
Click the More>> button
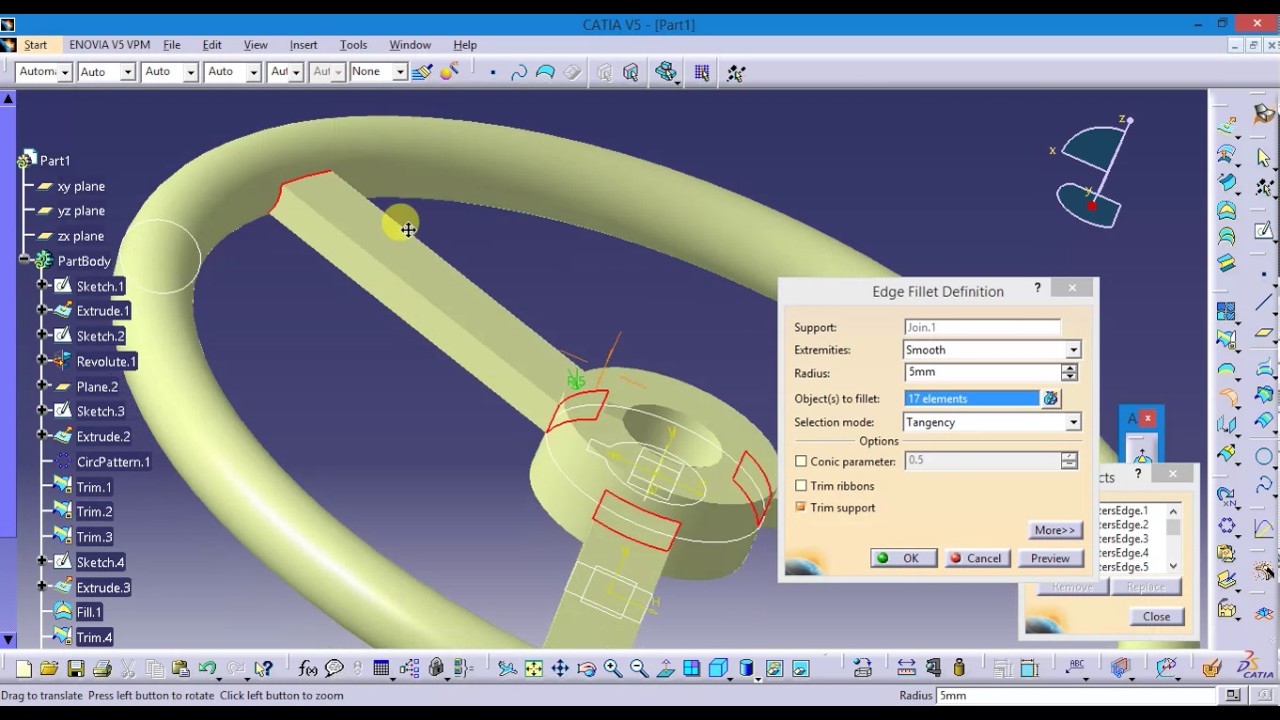1055,530
